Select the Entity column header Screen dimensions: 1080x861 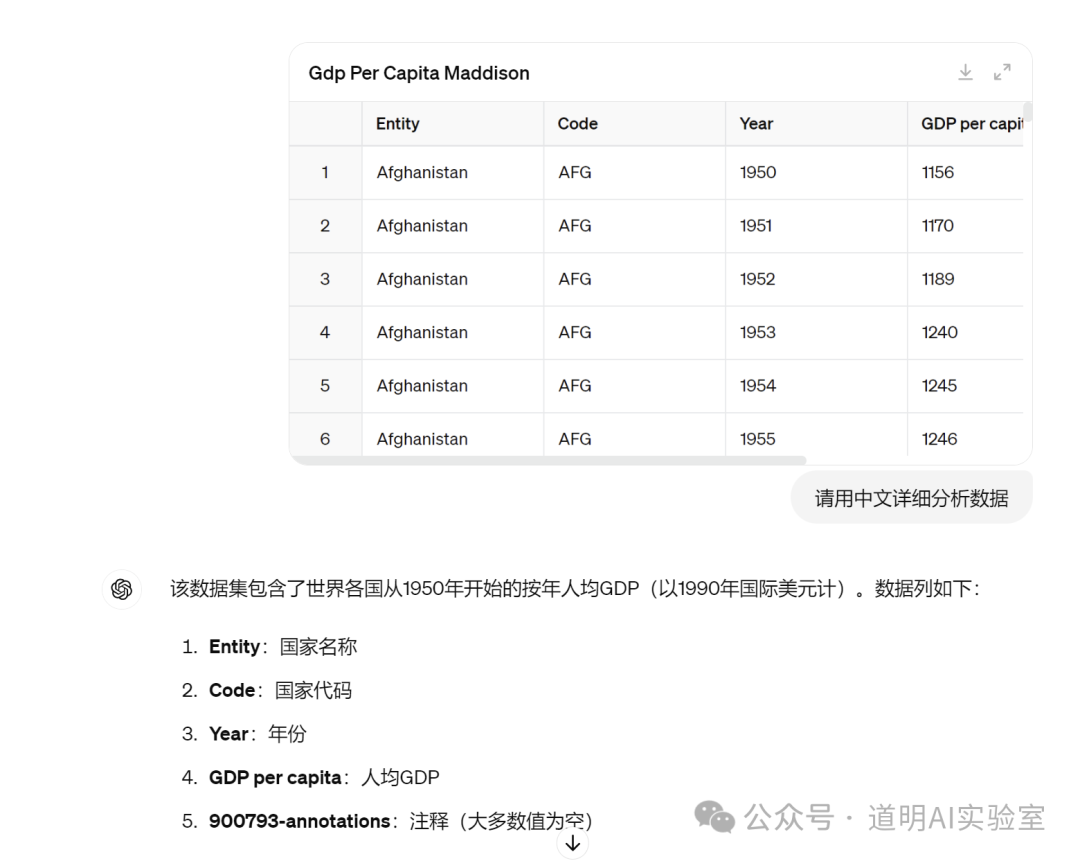(x=398, y=124)
